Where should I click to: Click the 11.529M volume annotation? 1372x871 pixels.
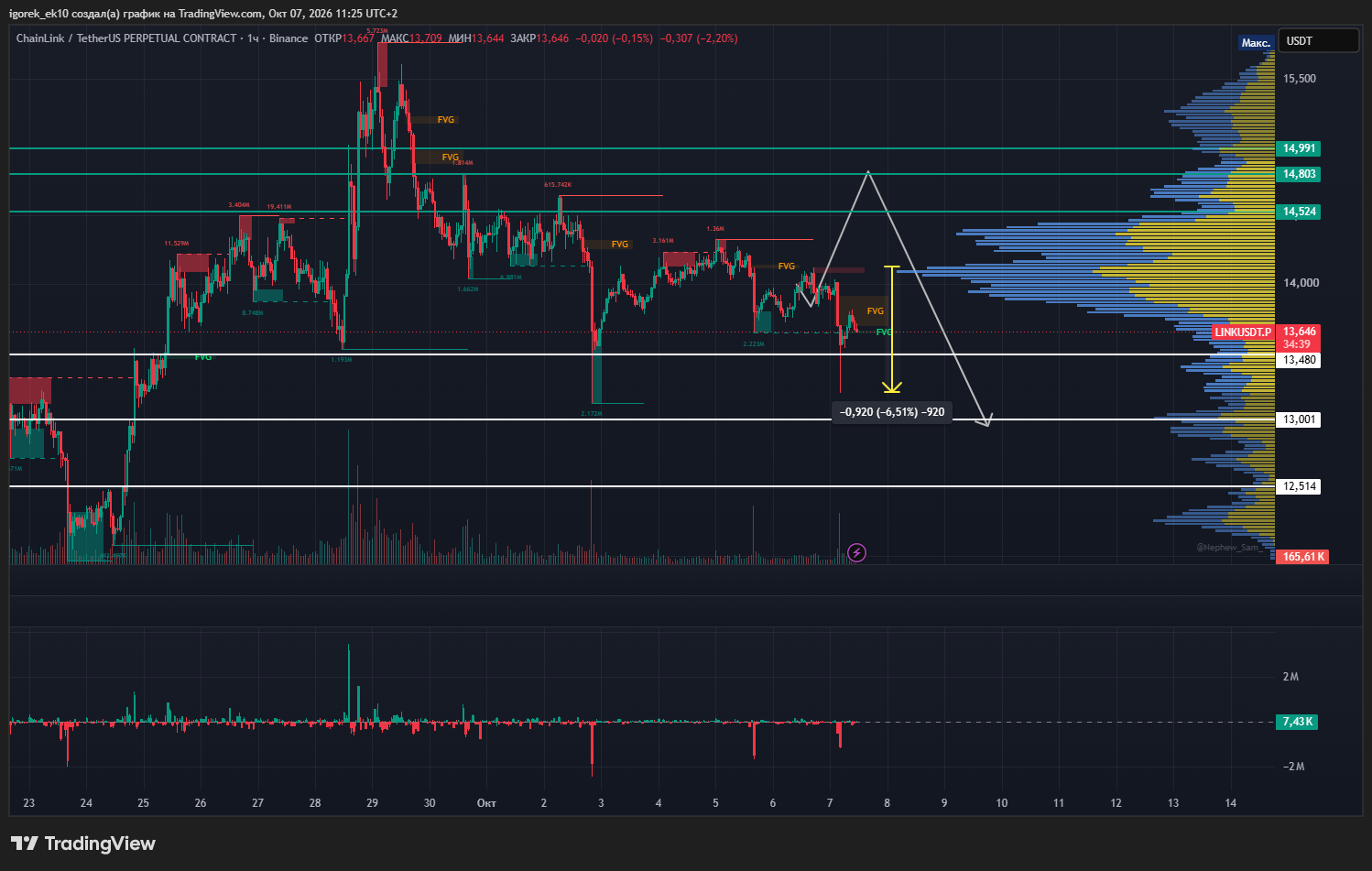click(x=177, y=244)
